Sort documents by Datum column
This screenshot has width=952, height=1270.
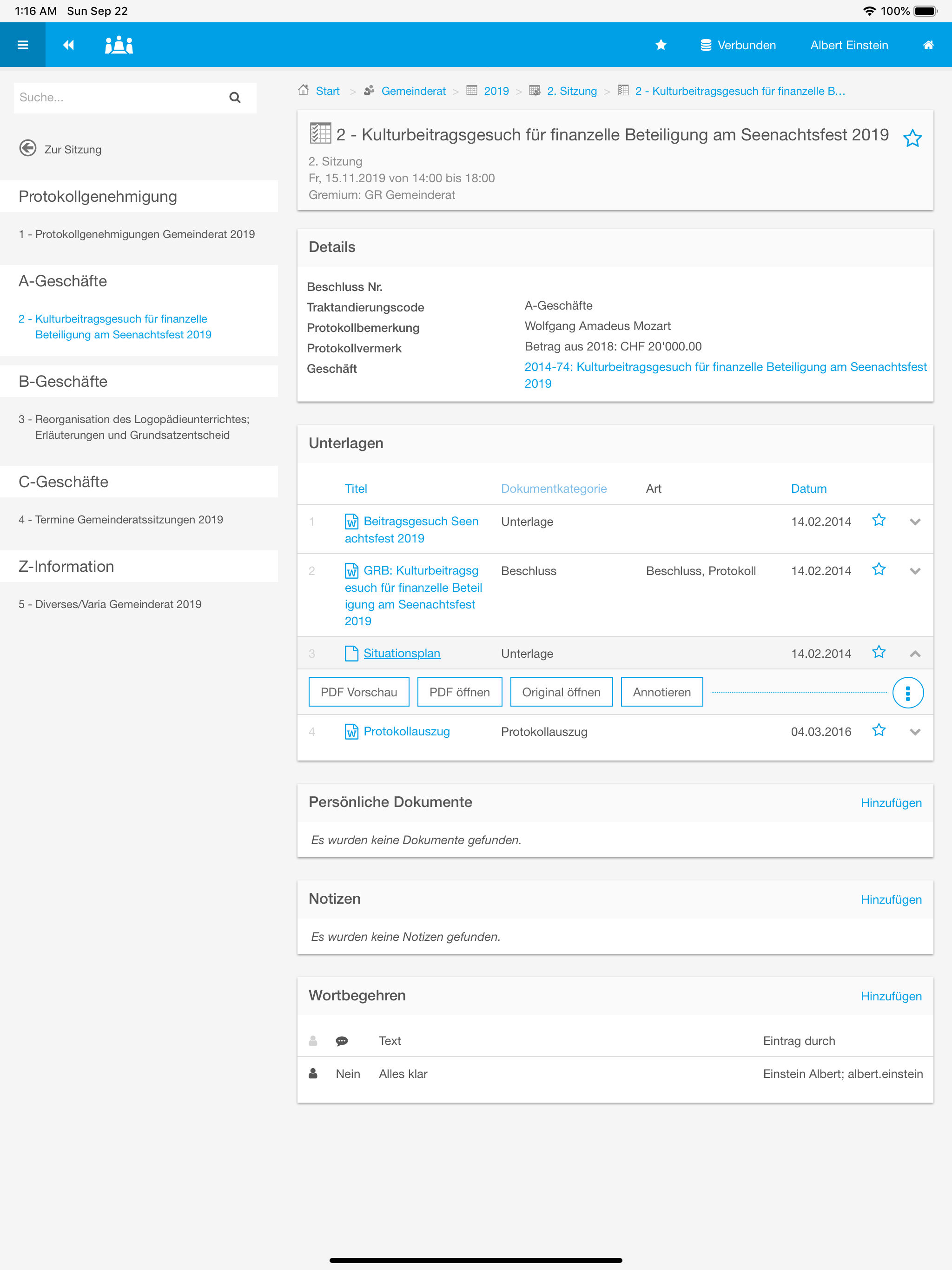coord(808,489)
